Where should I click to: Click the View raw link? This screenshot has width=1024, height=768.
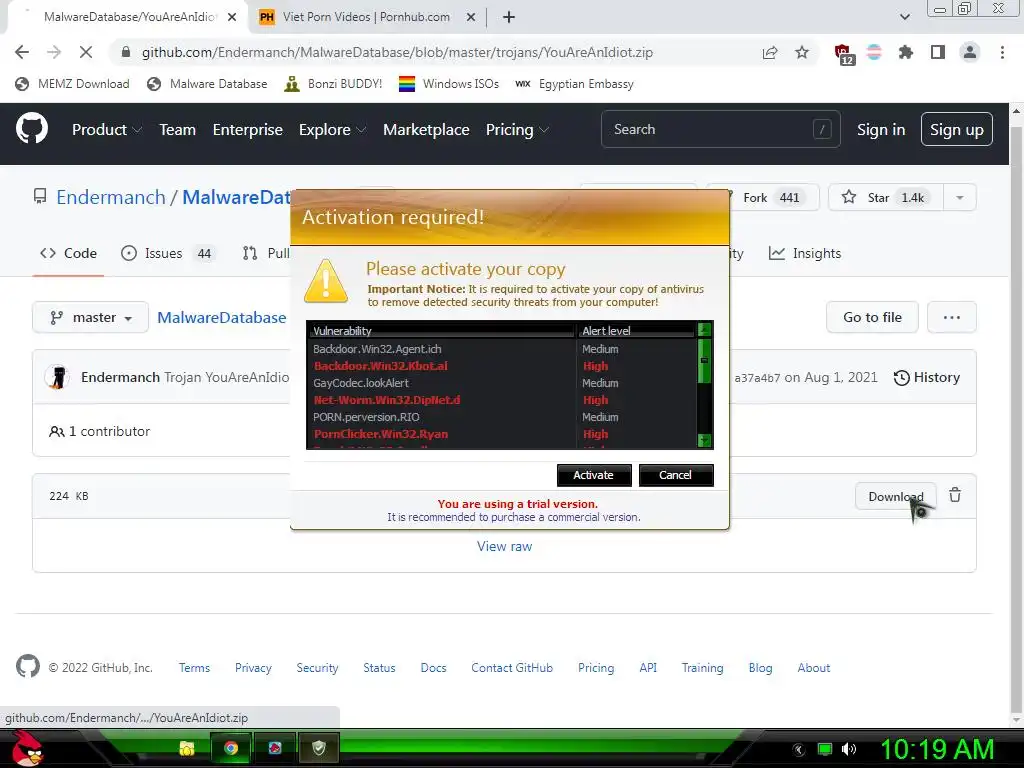(504, 546)
